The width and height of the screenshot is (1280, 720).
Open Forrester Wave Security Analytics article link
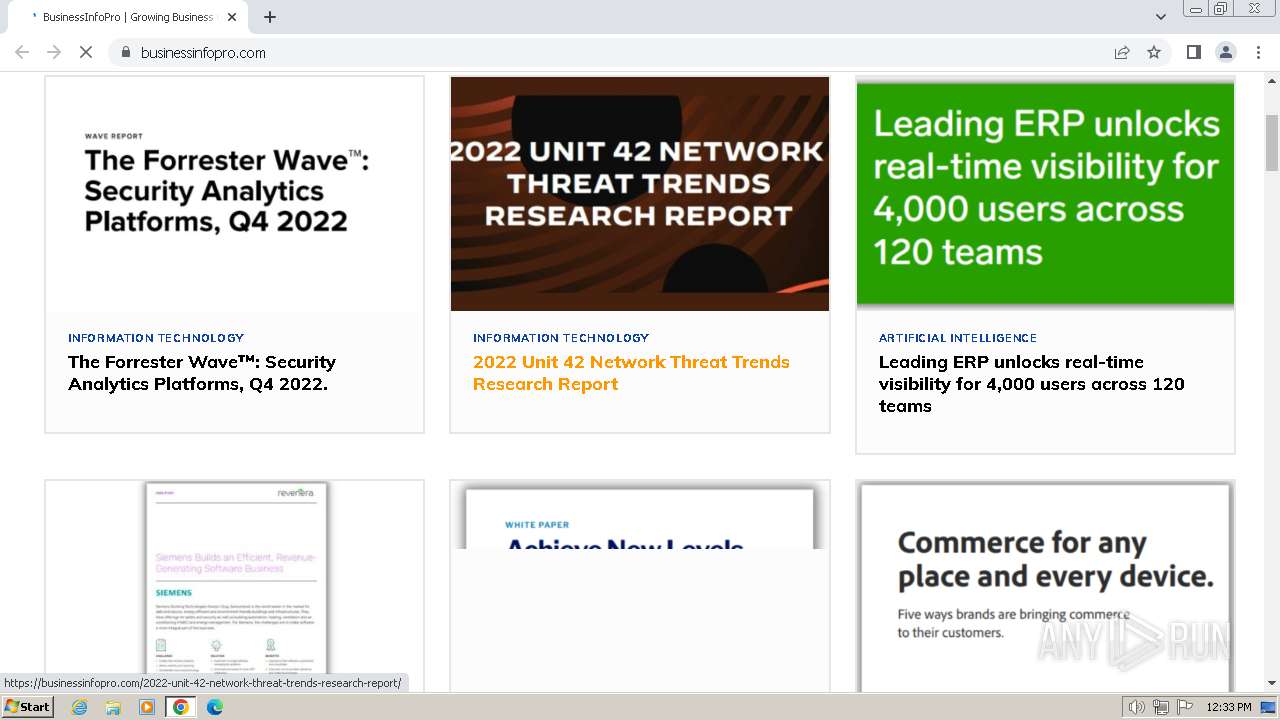click(202, 373)
